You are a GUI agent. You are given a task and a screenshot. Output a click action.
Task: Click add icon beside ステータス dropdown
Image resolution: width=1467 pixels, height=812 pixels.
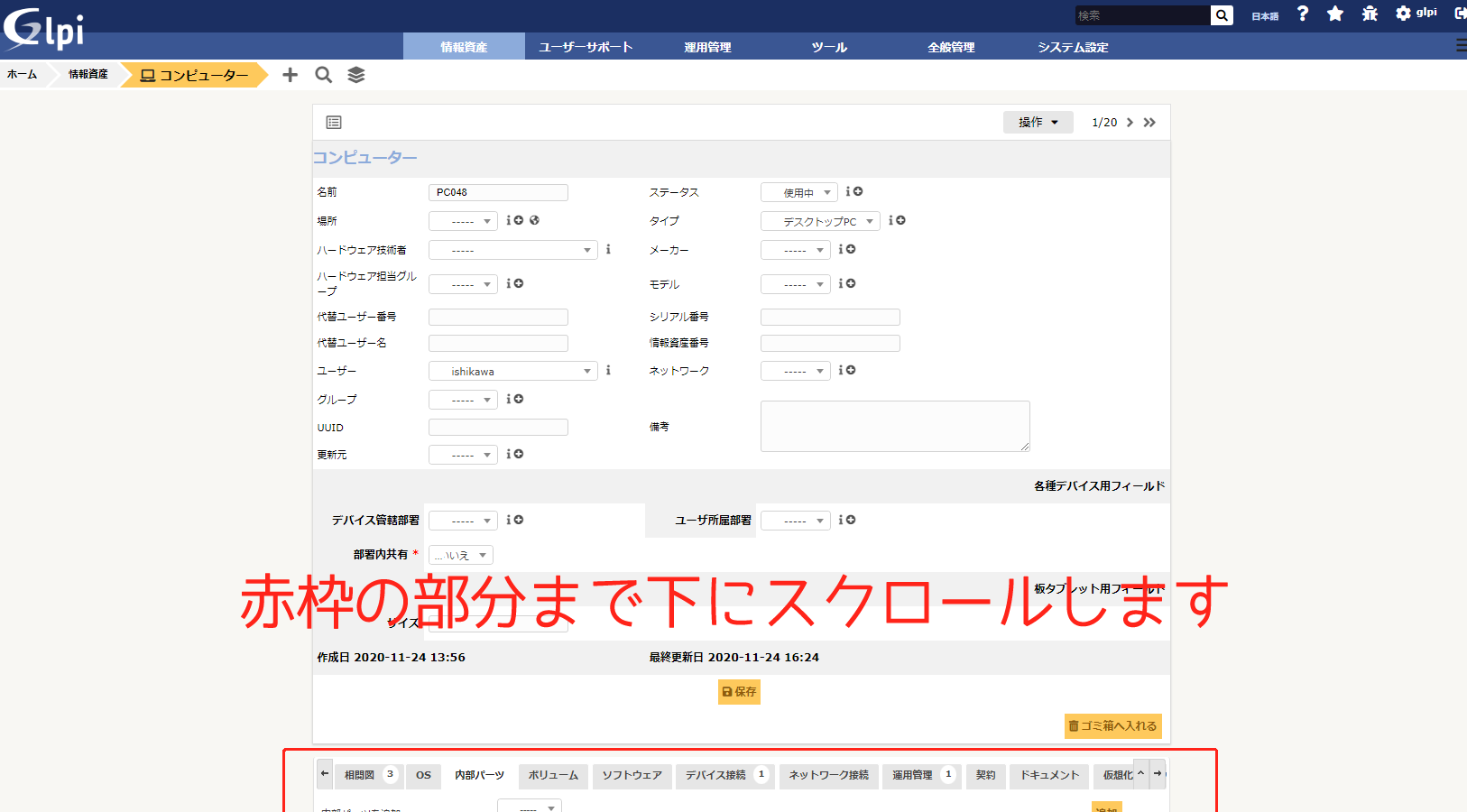click(x=858, y=191)
